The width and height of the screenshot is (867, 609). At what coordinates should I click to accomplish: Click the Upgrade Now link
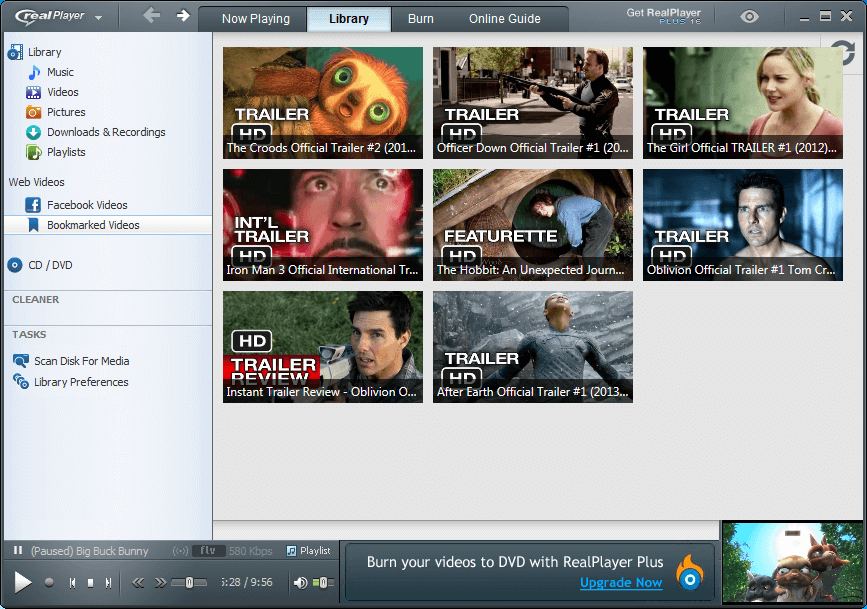621,582
